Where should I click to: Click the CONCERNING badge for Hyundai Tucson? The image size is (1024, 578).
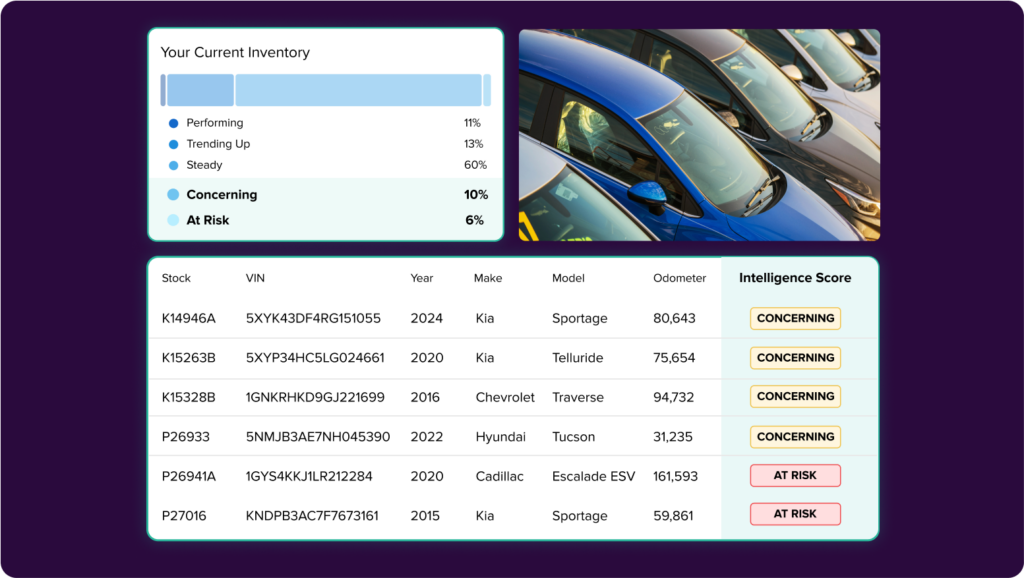pos(795,436)
